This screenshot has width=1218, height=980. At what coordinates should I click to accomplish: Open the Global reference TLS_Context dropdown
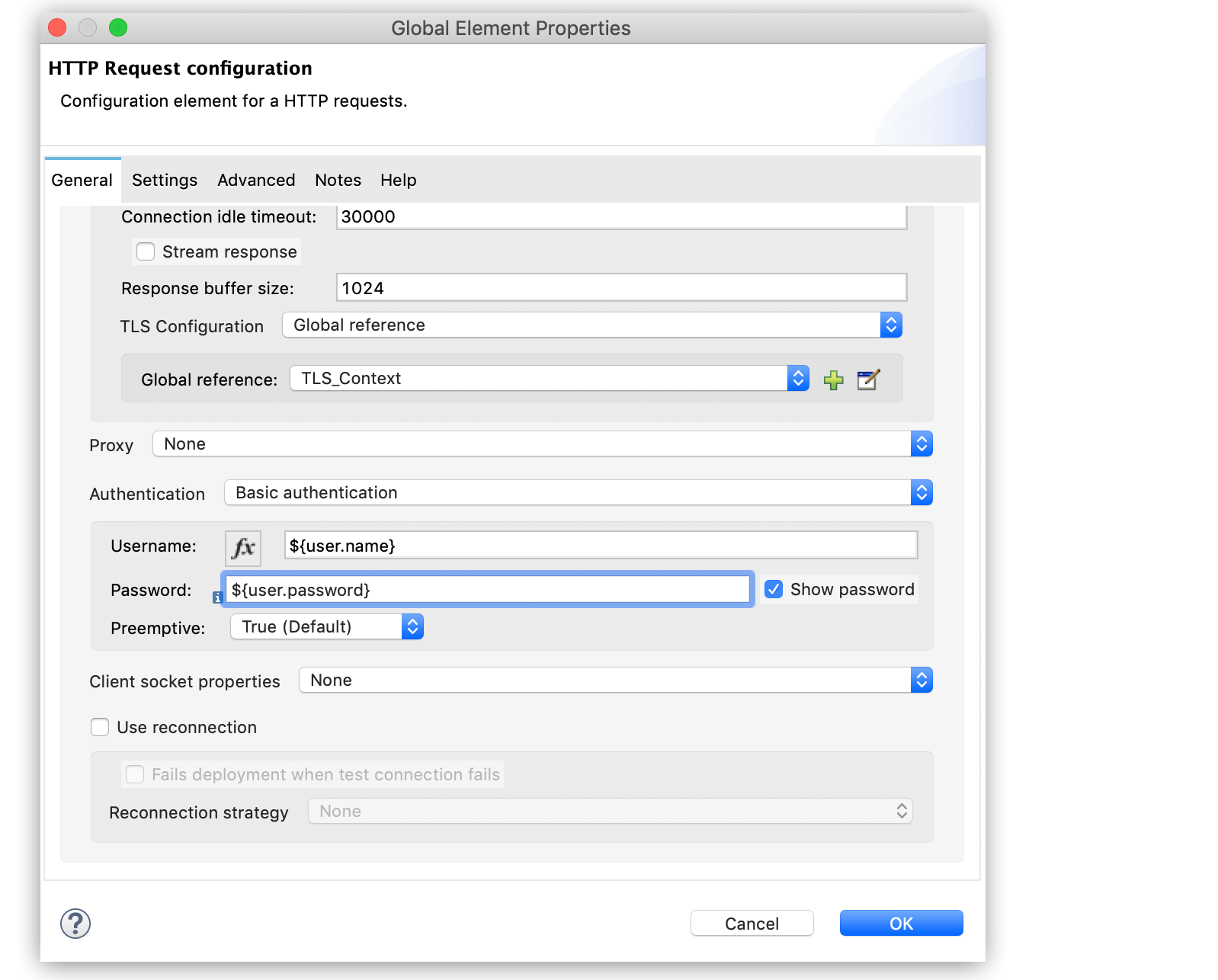coord(549,379)
